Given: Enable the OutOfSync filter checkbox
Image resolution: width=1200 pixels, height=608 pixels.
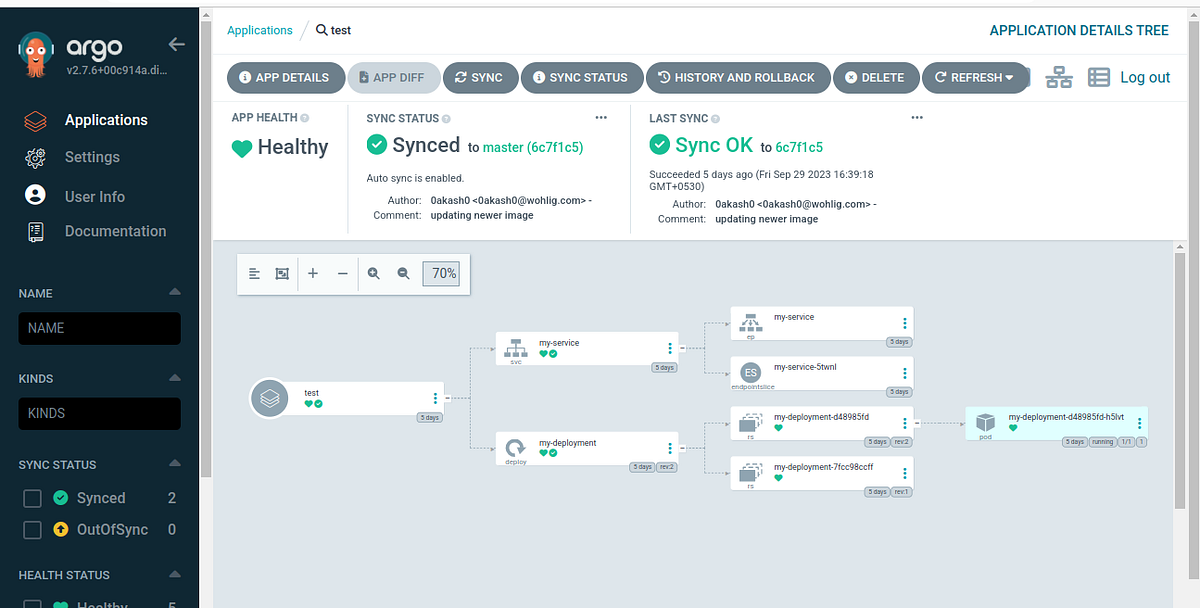Looking at the screenshot, I should pyautogui.click(x=31, y=529).
